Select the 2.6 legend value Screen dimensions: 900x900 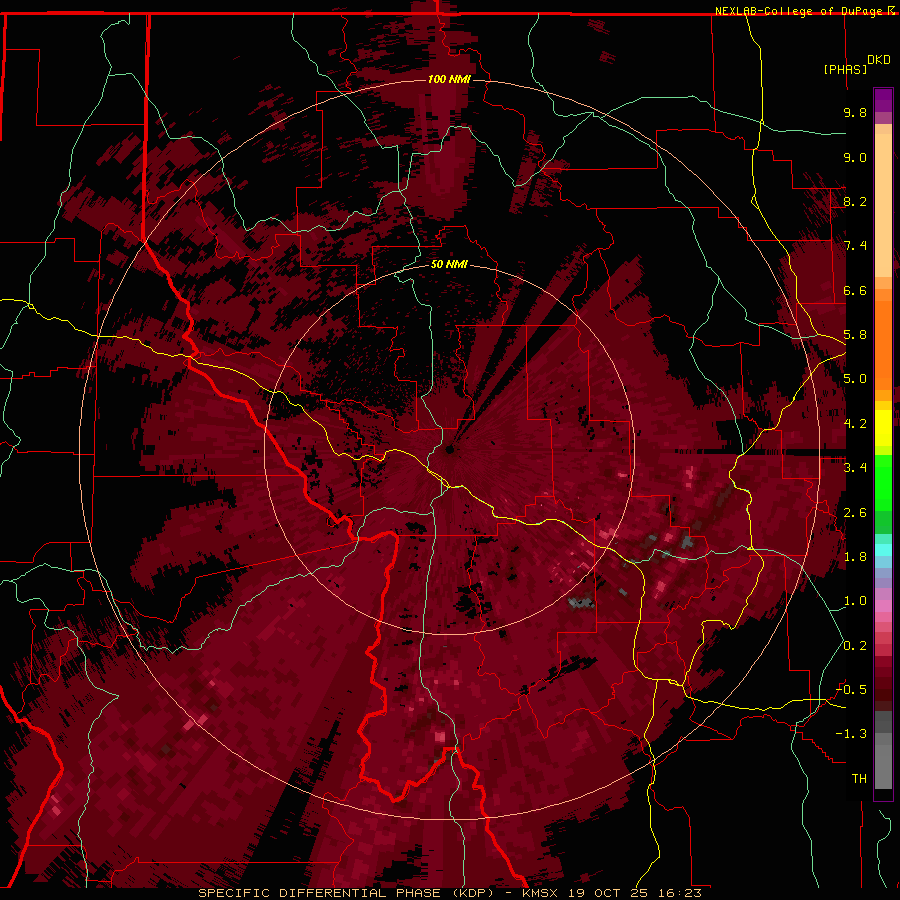(855, 513)
